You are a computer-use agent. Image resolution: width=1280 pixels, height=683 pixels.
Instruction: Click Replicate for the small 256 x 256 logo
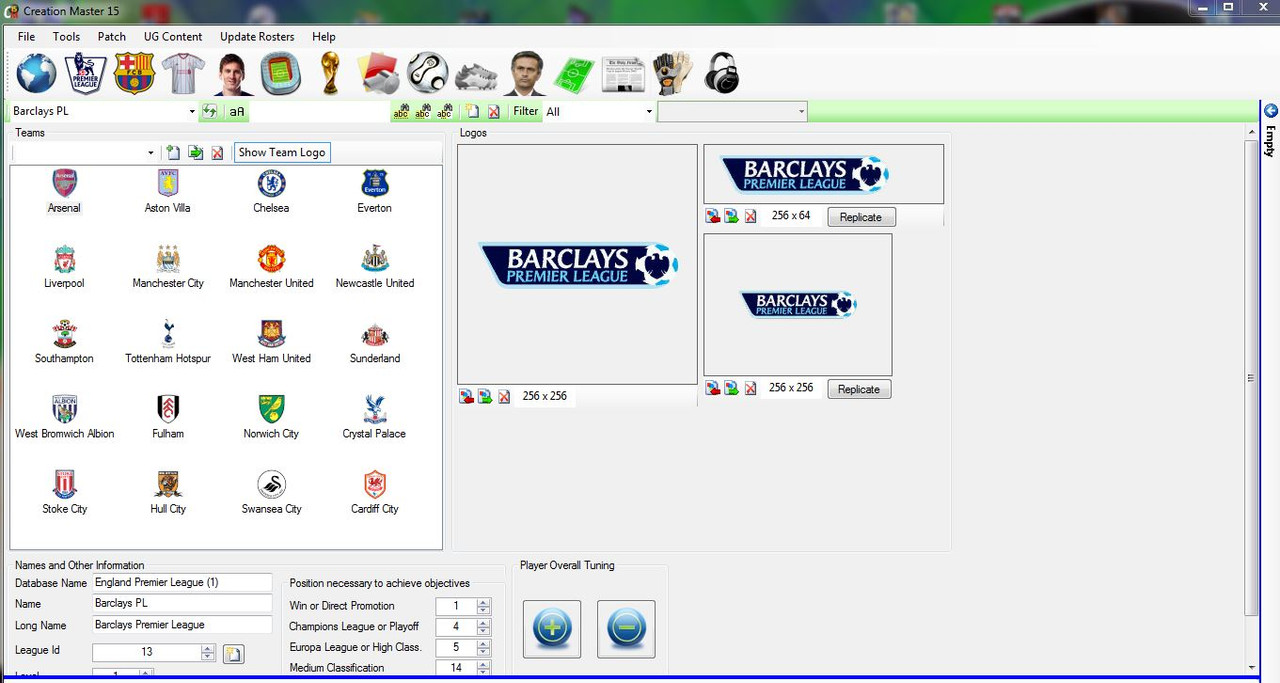point(859,389)
